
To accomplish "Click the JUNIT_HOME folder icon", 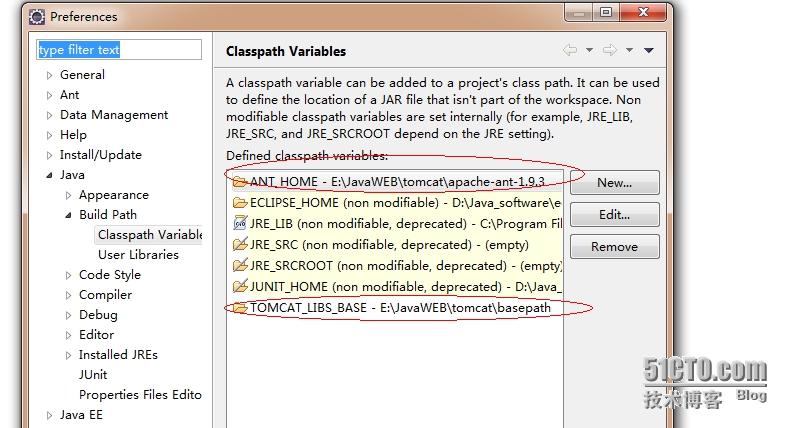I will (x=240, y=287).
